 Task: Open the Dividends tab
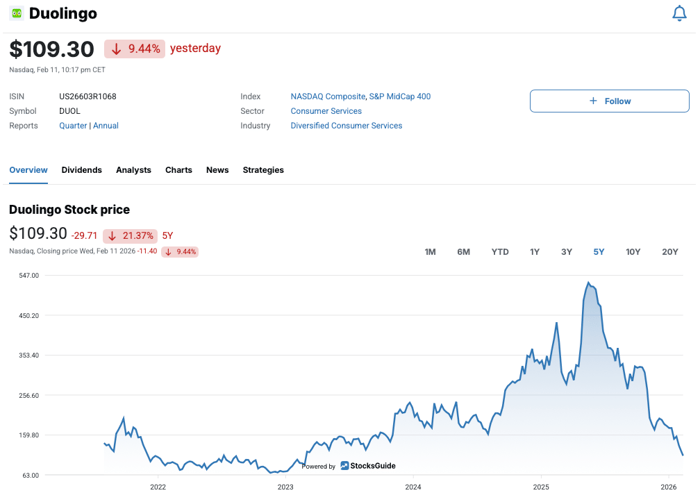pos(82,170)
